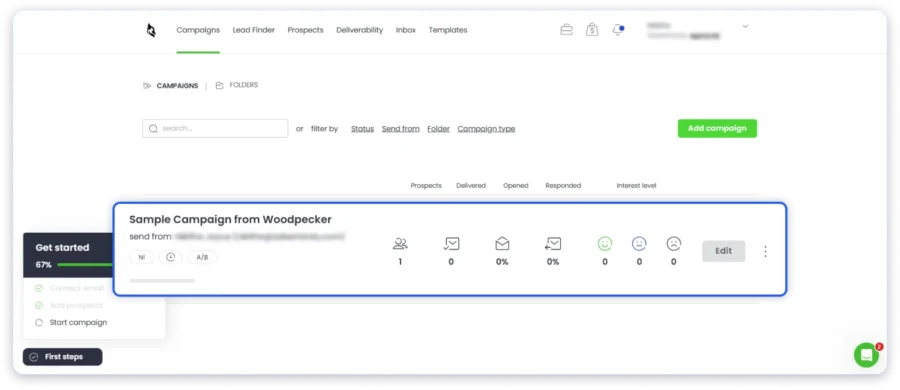The width and height of the screenshot is (900, 390).
Task: Open the three-dot campaign options menu
Action: [x=765, y=251]
